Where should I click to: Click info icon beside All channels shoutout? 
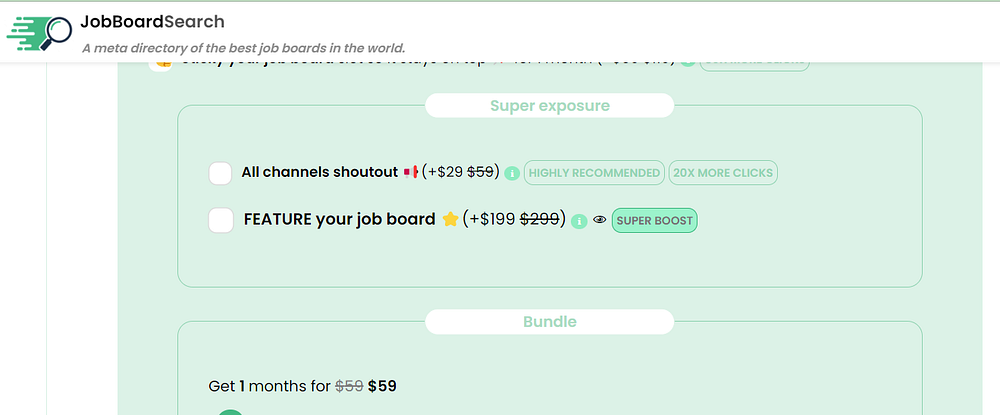512,173
